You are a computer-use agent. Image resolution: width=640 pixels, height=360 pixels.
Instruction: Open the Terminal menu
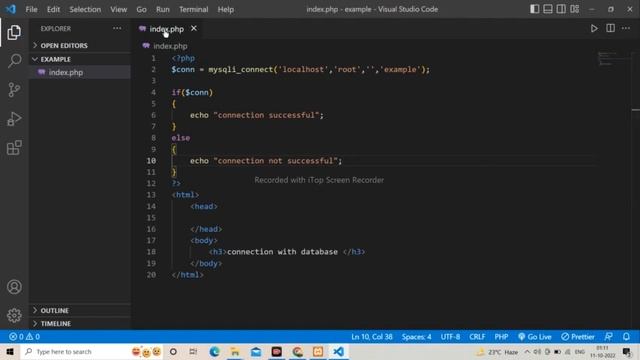[x=193, y=9]
